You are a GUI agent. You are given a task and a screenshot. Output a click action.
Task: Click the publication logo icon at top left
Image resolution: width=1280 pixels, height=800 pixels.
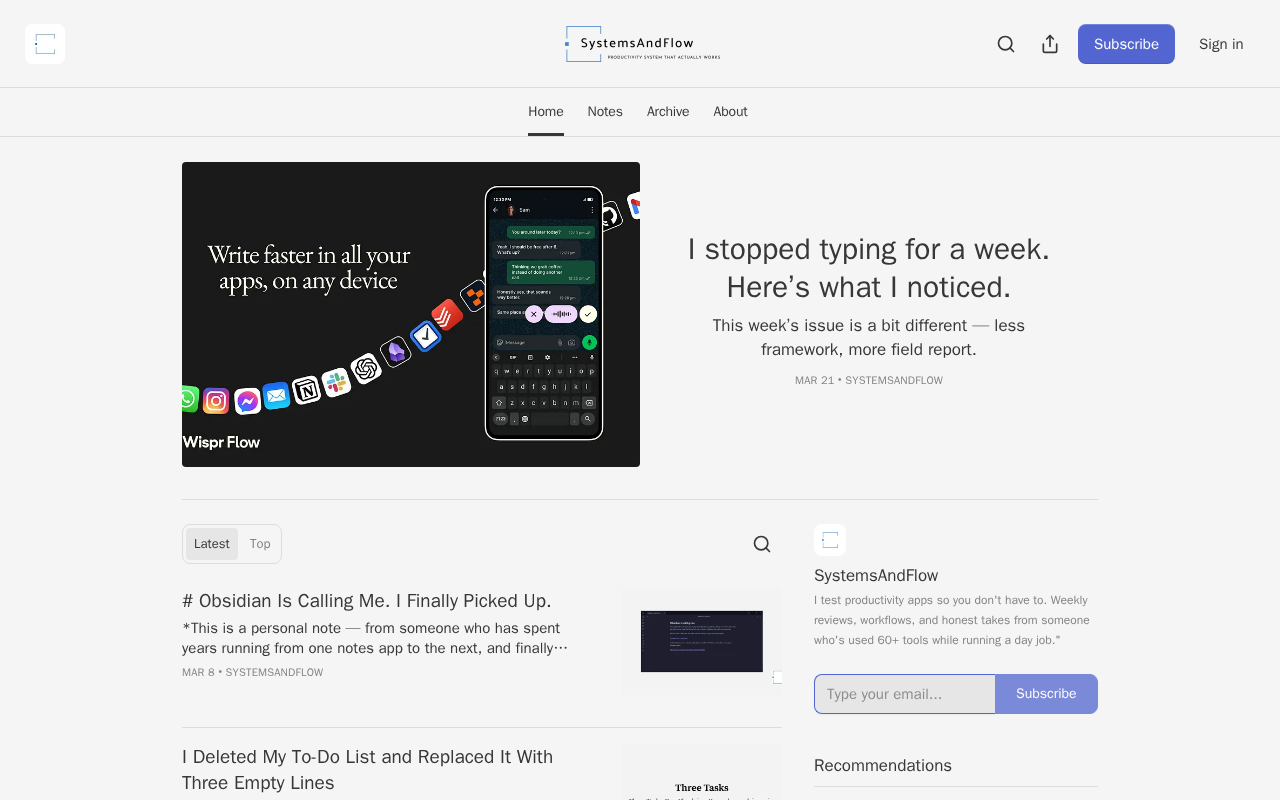(x=45, y=44)
